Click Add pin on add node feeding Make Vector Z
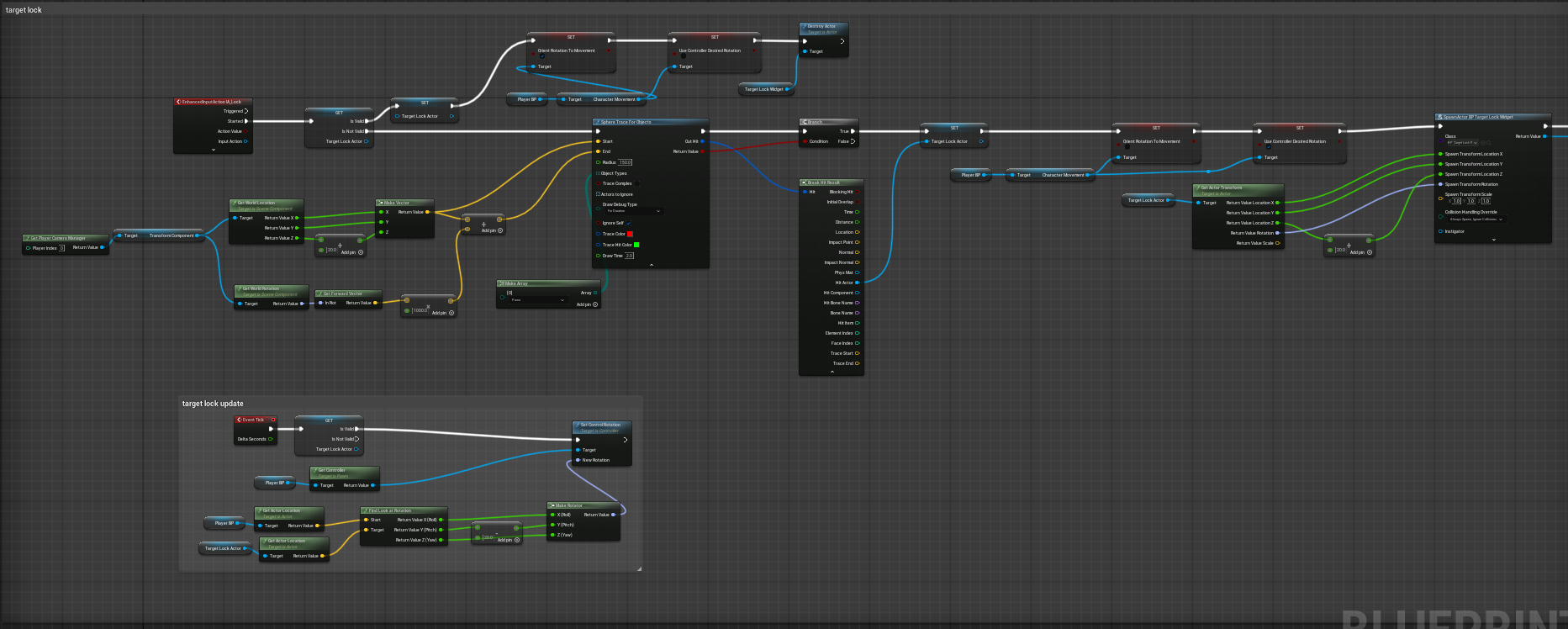 (351, 252)
